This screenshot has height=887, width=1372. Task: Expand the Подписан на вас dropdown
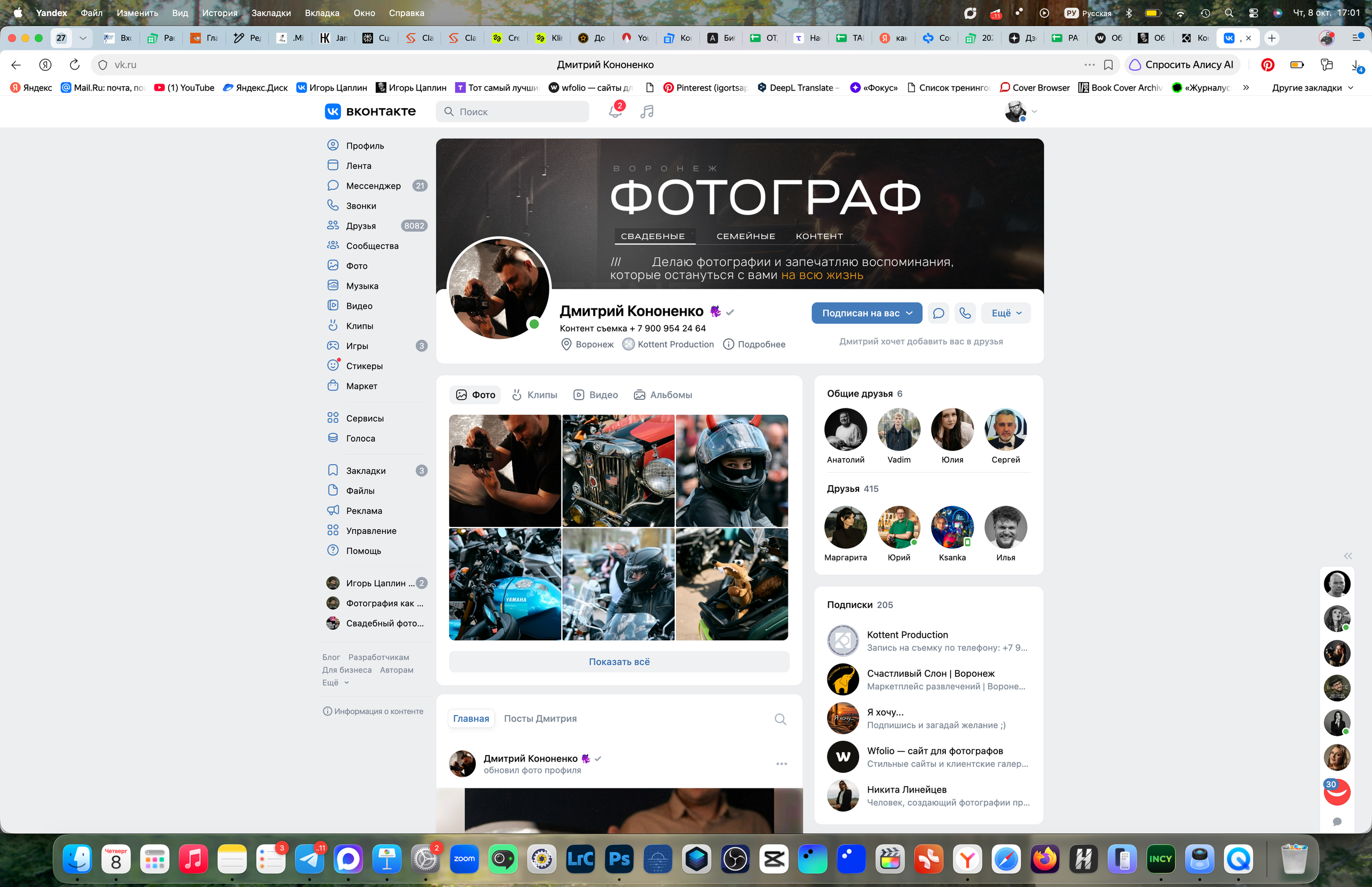tap(867, 314)
